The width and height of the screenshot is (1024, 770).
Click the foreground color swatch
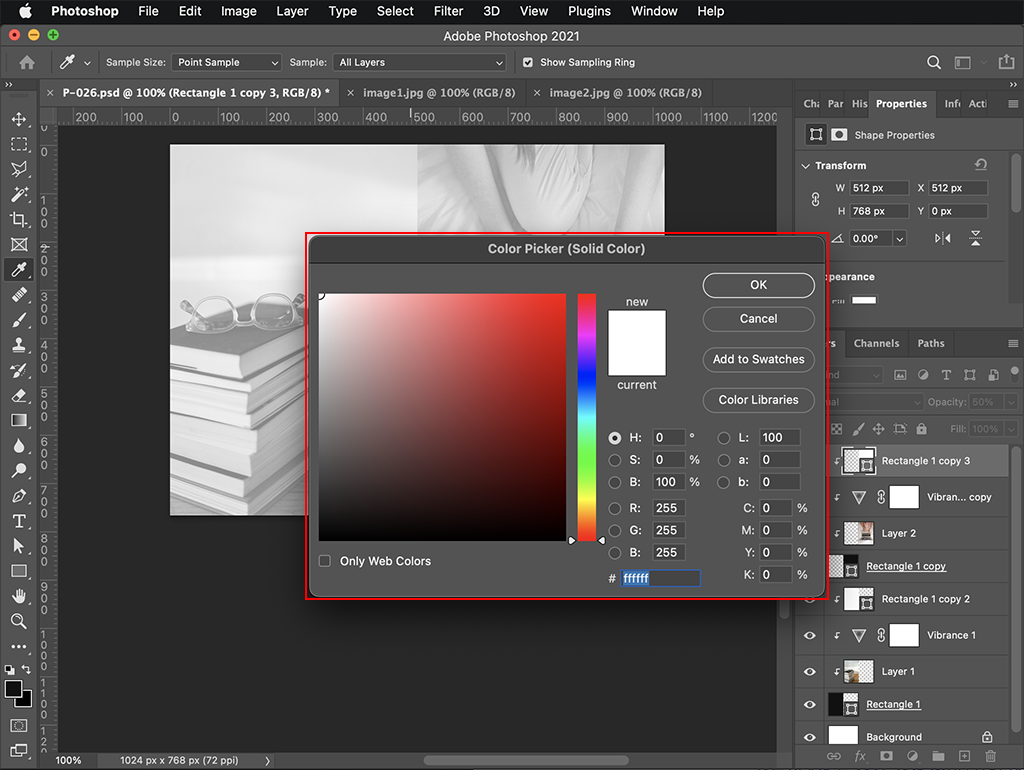tap(13, 690)
